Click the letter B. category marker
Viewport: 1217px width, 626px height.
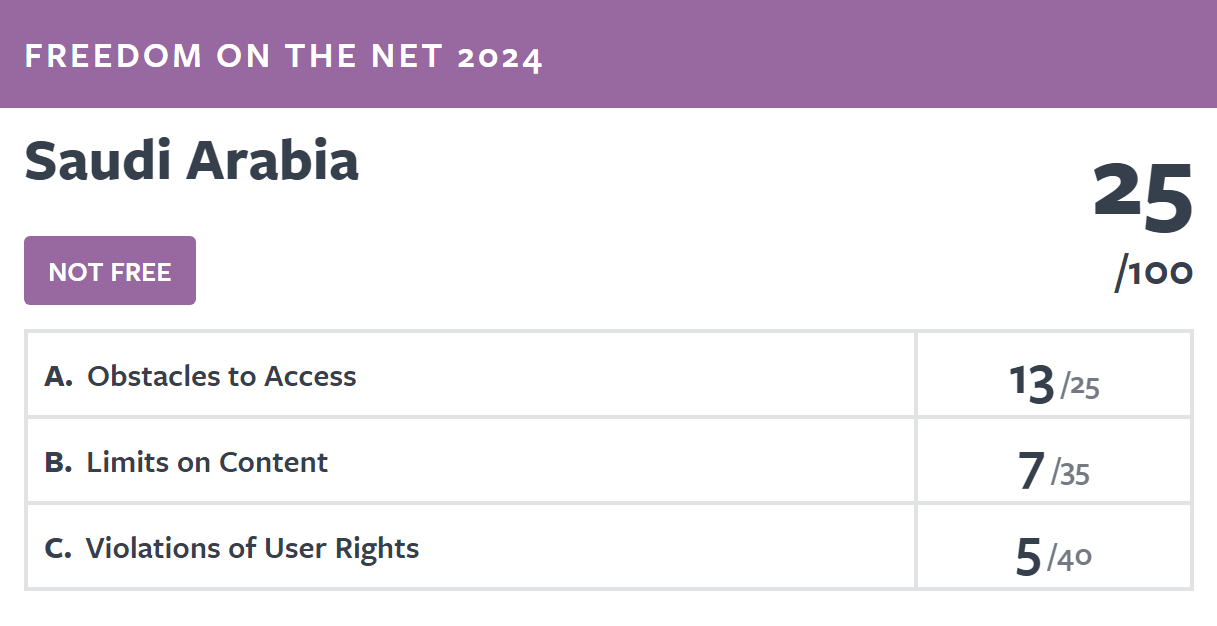(x=59, y=463)
